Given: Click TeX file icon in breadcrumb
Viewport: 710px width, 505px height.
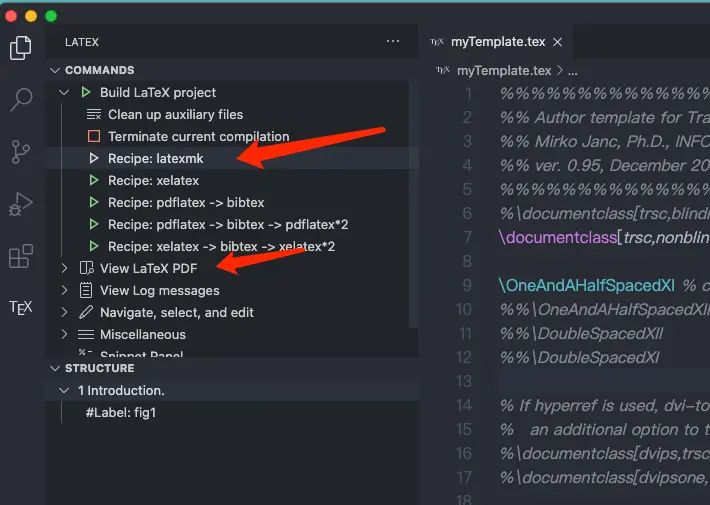Looking at the screenshot, I should point(443,70).
